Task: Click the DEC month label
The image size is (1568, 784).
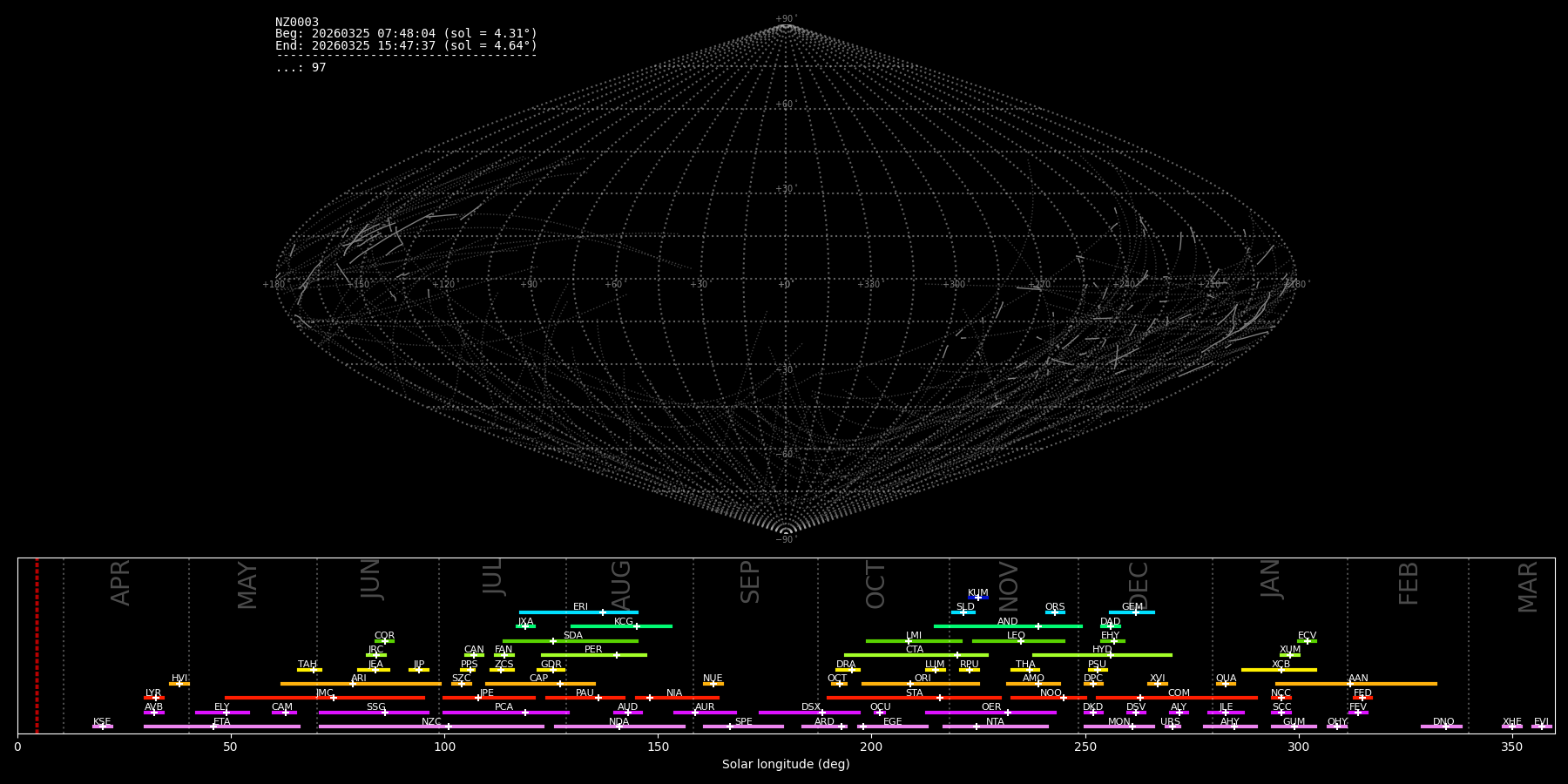Action: point(1139,585)
